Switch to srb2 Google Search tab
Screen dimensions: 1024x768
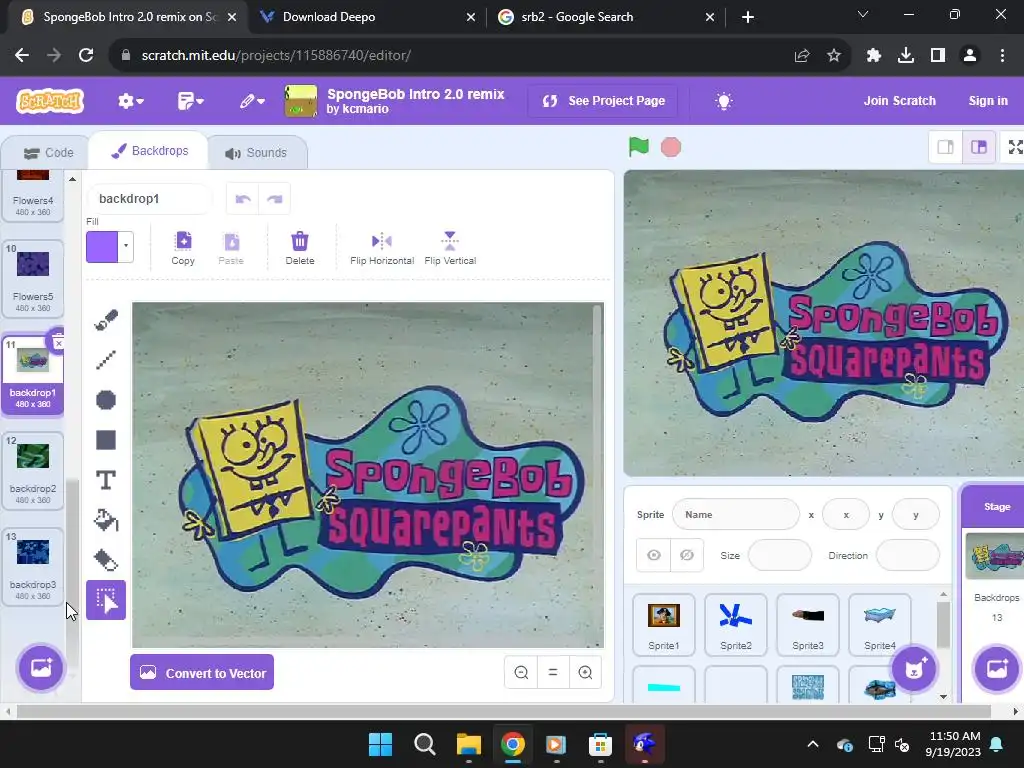(x=606, y=17)
